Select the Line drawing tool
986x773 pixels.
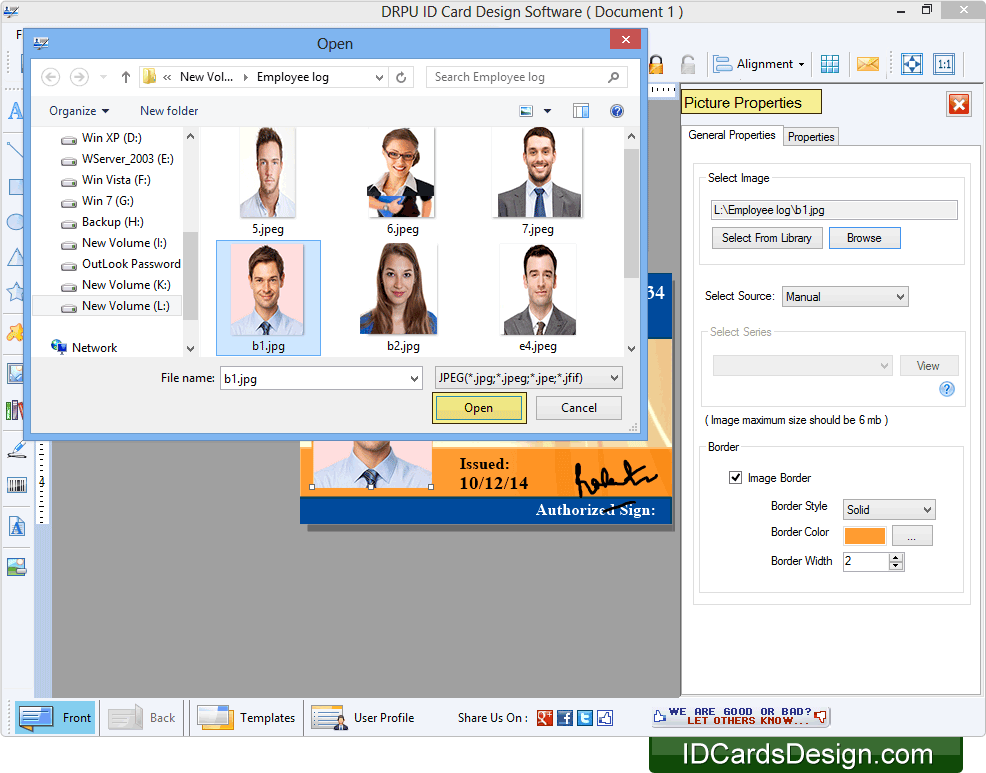pos(15,150)
